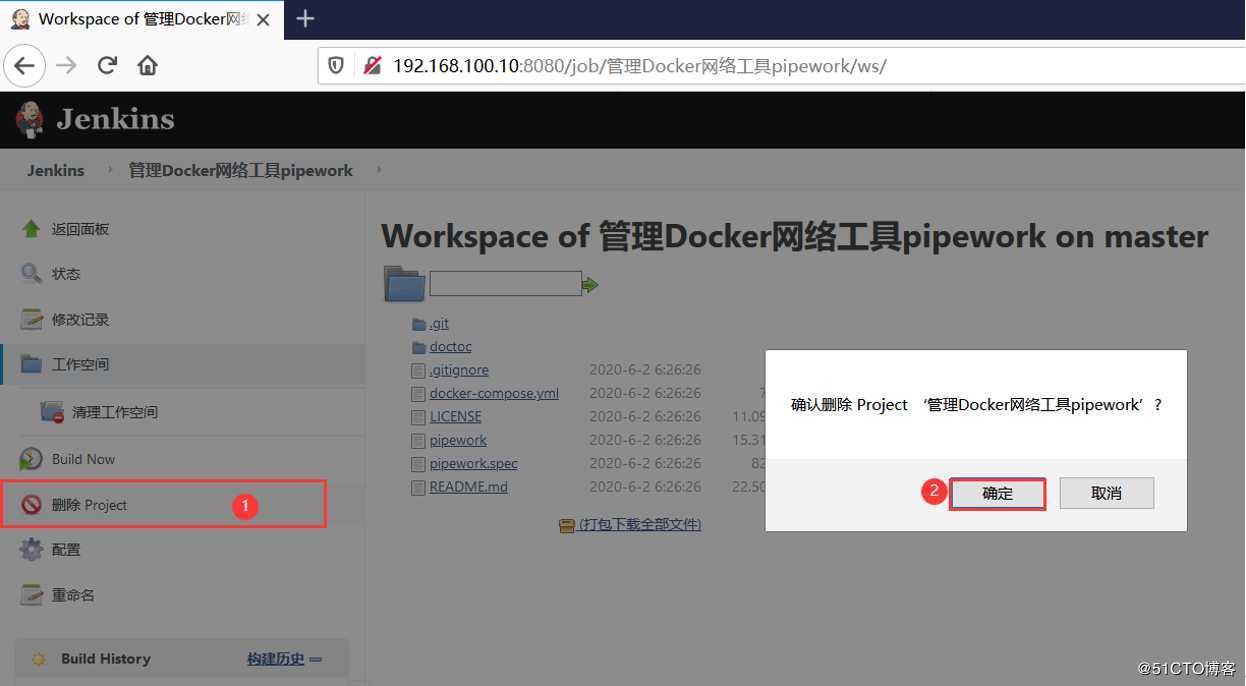Viewport: 1246px width, 686px height.
Task: Click the .git folder icon
Action: tap(419, 324)
